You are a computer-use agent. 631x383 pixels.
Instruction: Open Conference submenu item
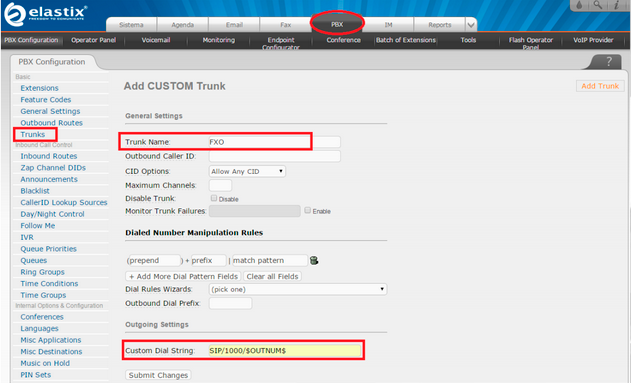click(x=344, y=40)
